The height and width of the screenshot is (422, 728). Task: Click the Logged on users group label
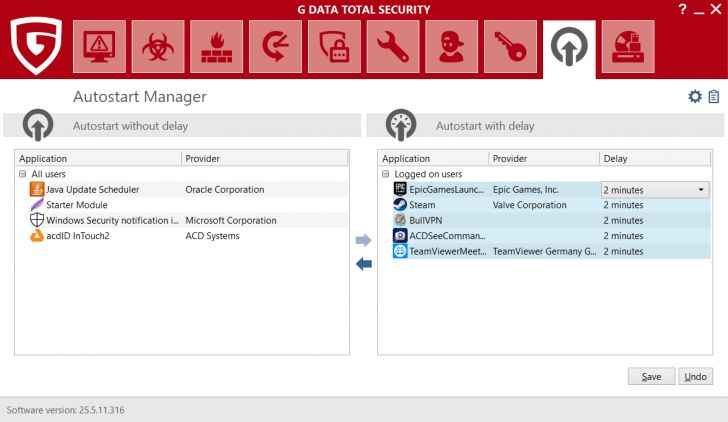(428, 174)
